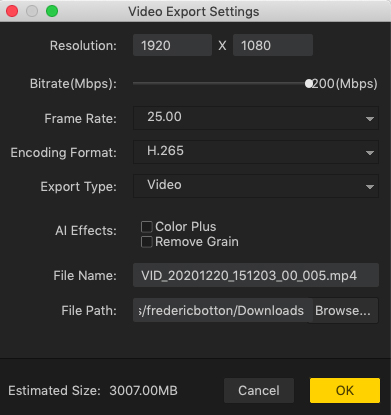Click OK to confirm export
Image resolution: width=391 pixels, height=415 pixels.
point(345,390)
